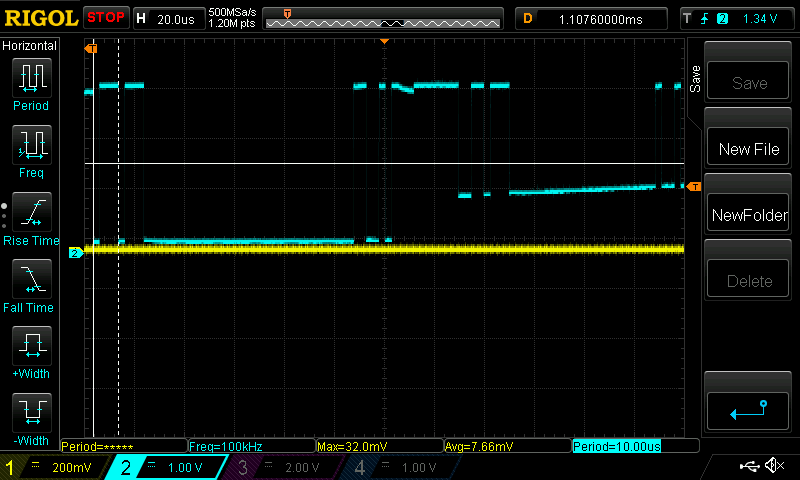Select the +Width measurement icon
Image resolution: width=800 pixels, height=480 pixels.
[x=32, y=345]
